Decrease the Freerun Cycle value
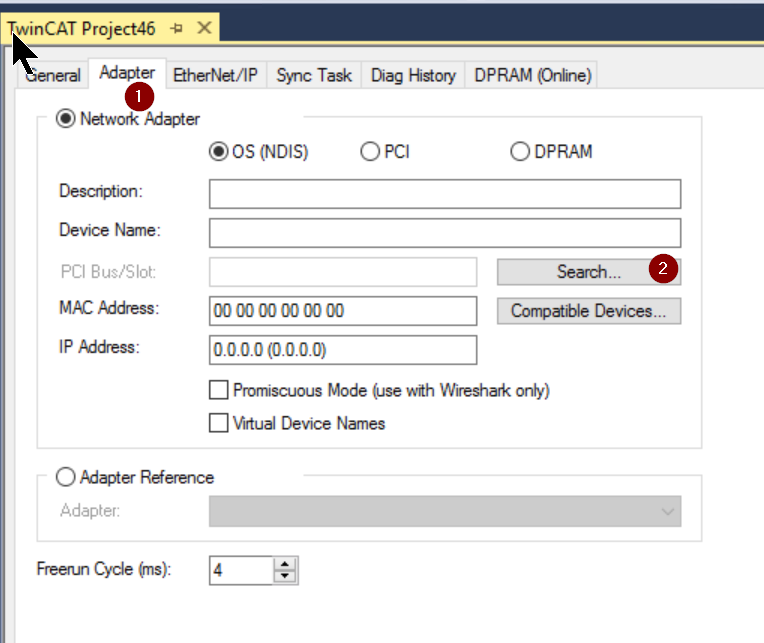 pos(285,576)
